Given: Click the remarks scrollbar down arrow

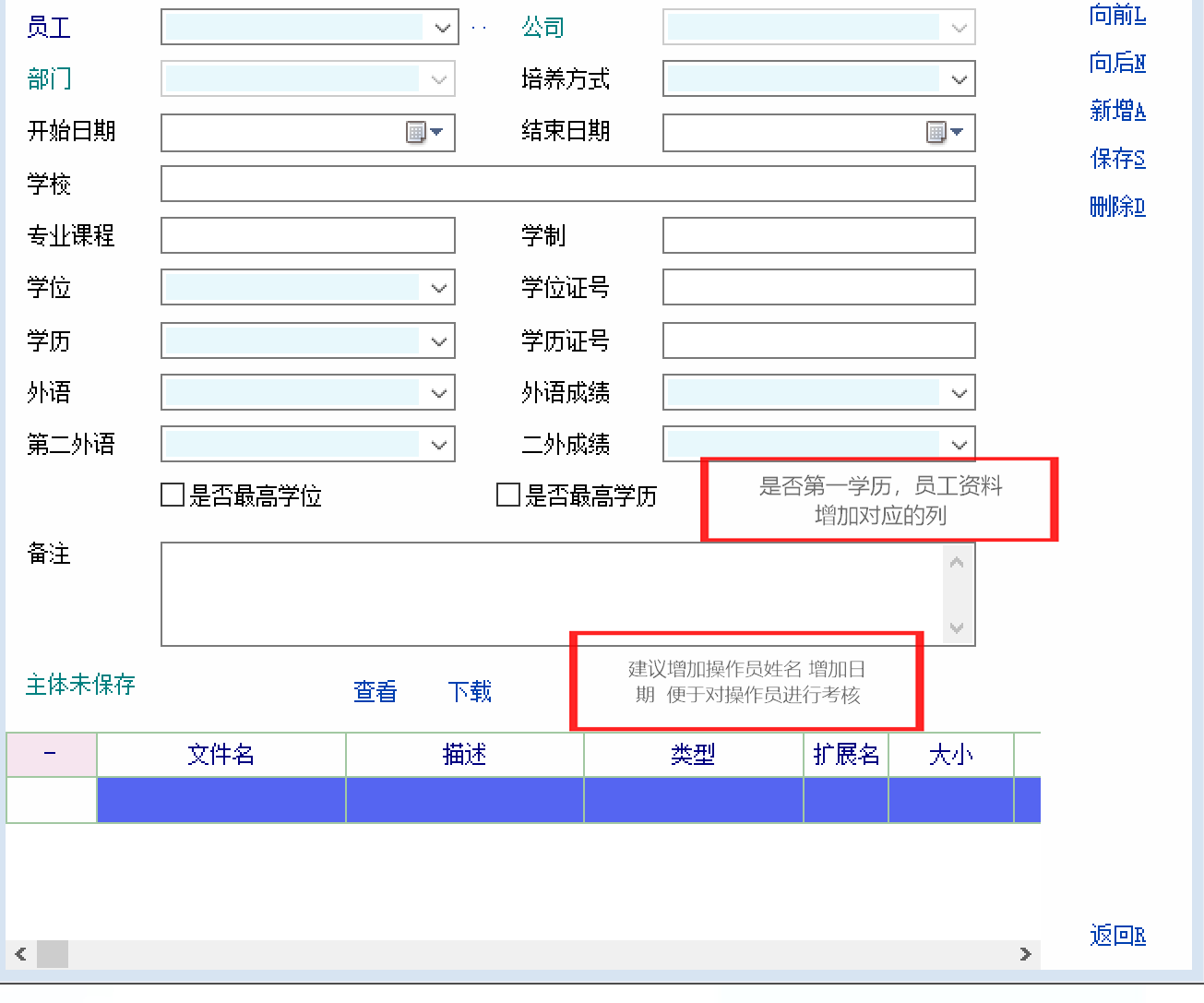Looking at the screenshot, I should point(957,628).
